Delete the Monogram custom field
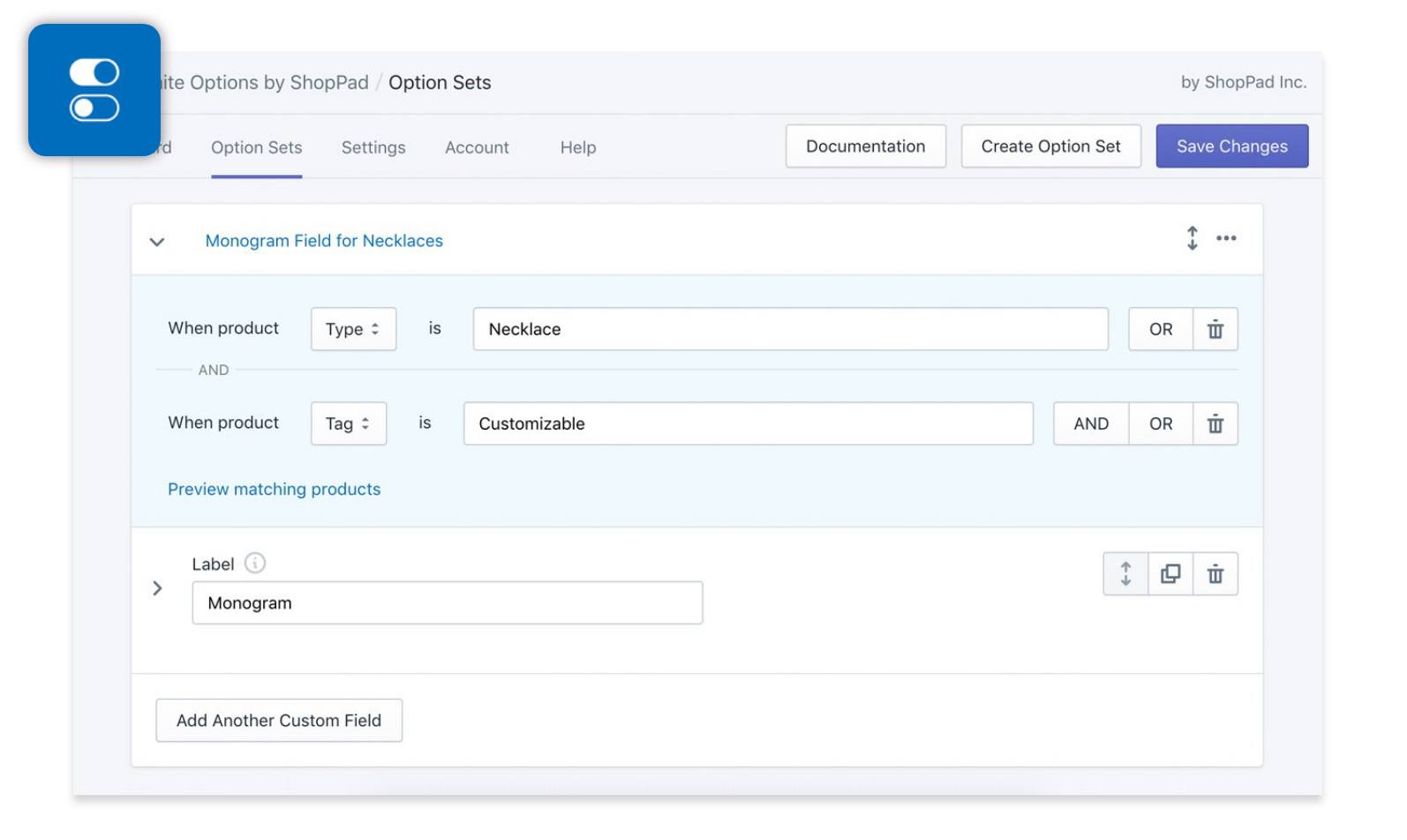This screenshot has height=840, width=1407. pyautogui.click(x=1215, y=574)
